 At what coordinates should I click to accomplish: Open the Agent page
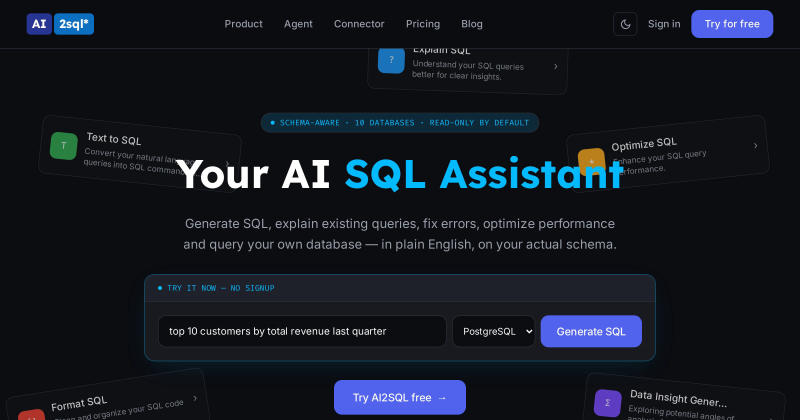tap(298, 24)
